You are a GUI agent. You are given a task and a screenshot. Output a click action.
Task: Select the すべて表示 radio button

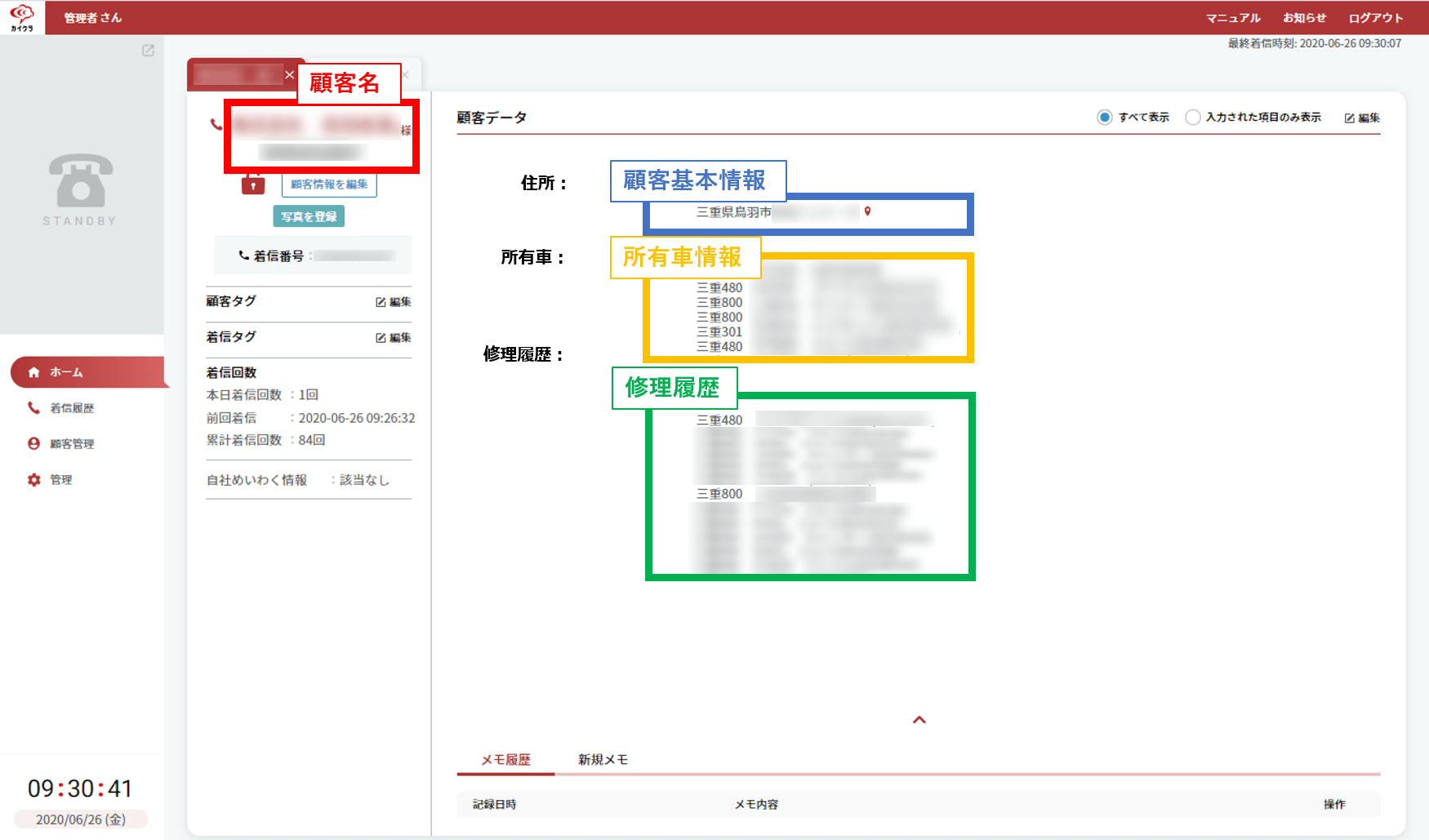click(x=1105, y=118)
